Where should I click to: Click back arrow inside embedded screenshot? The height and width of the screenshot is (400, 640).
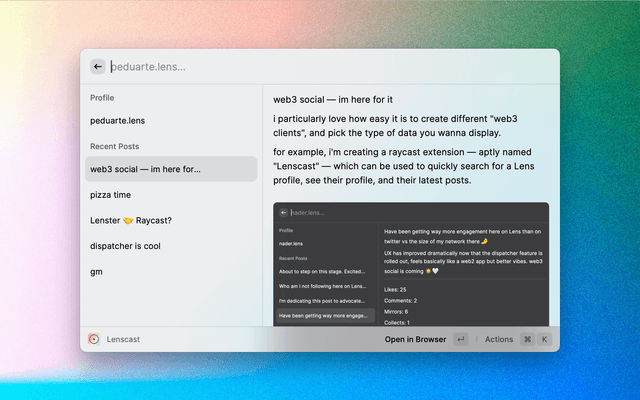coord(284,212)
